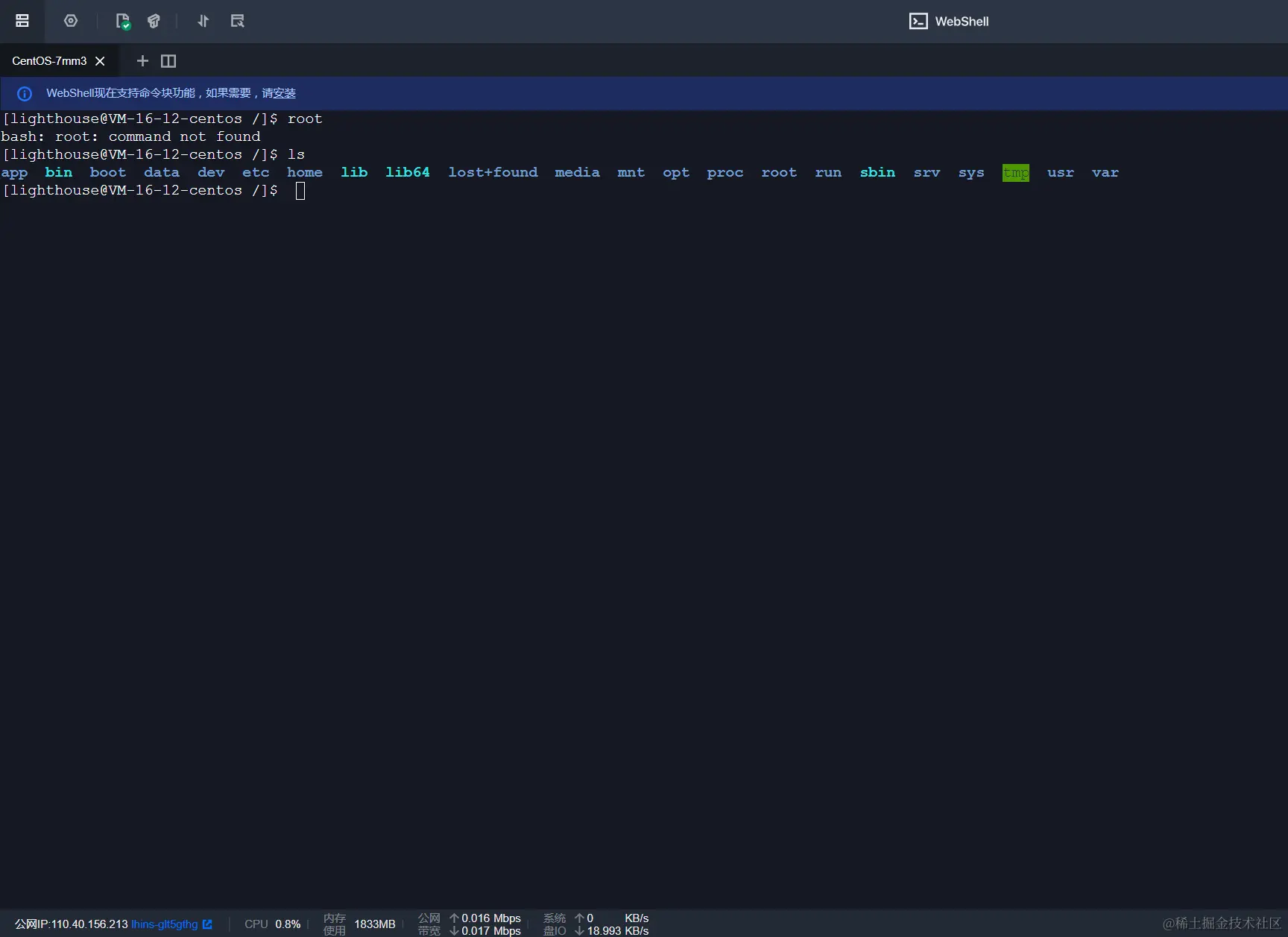The image size is (1288, 937).
Task: Click the 'srv' directory name
Action: click(x=926, y=173)
